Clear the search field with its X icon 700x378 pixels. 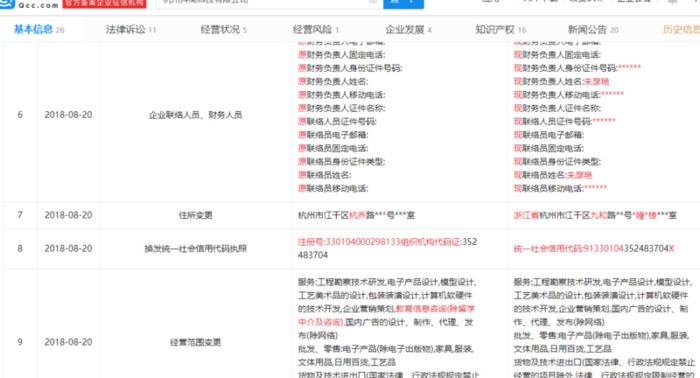pyautogui.click(x=373, y=2)
